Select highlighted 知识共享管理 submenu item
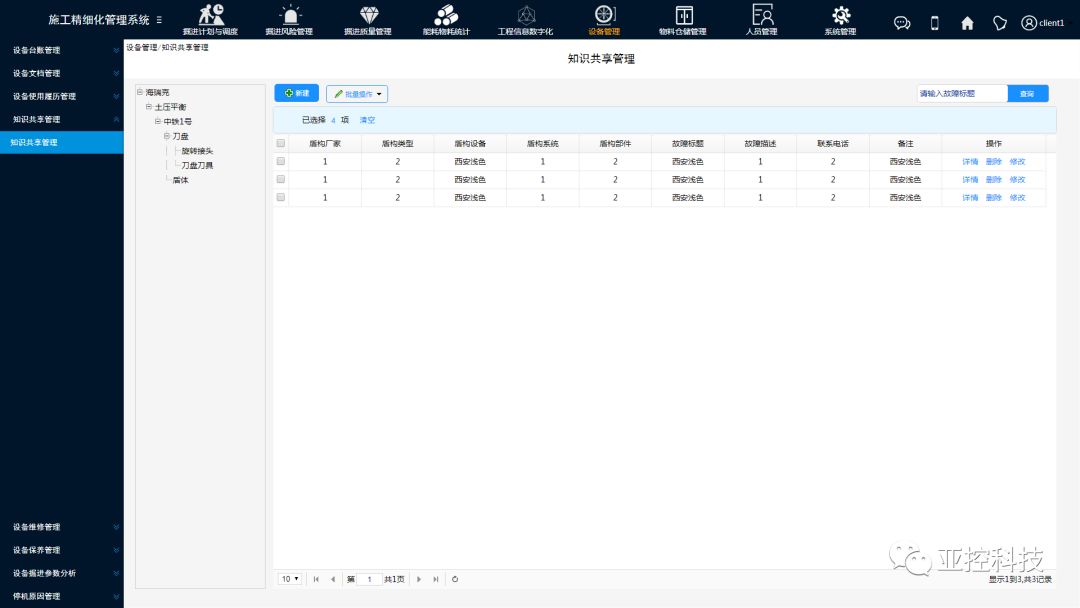The image size is (1080, 608). [62, 143]
